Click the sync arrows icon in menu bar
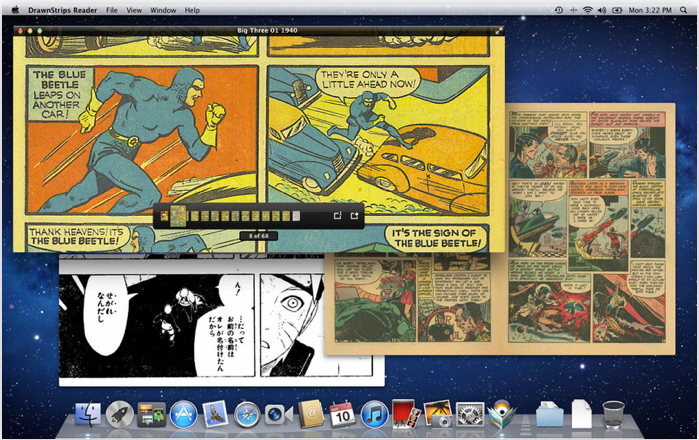 (x=573, y=10)
